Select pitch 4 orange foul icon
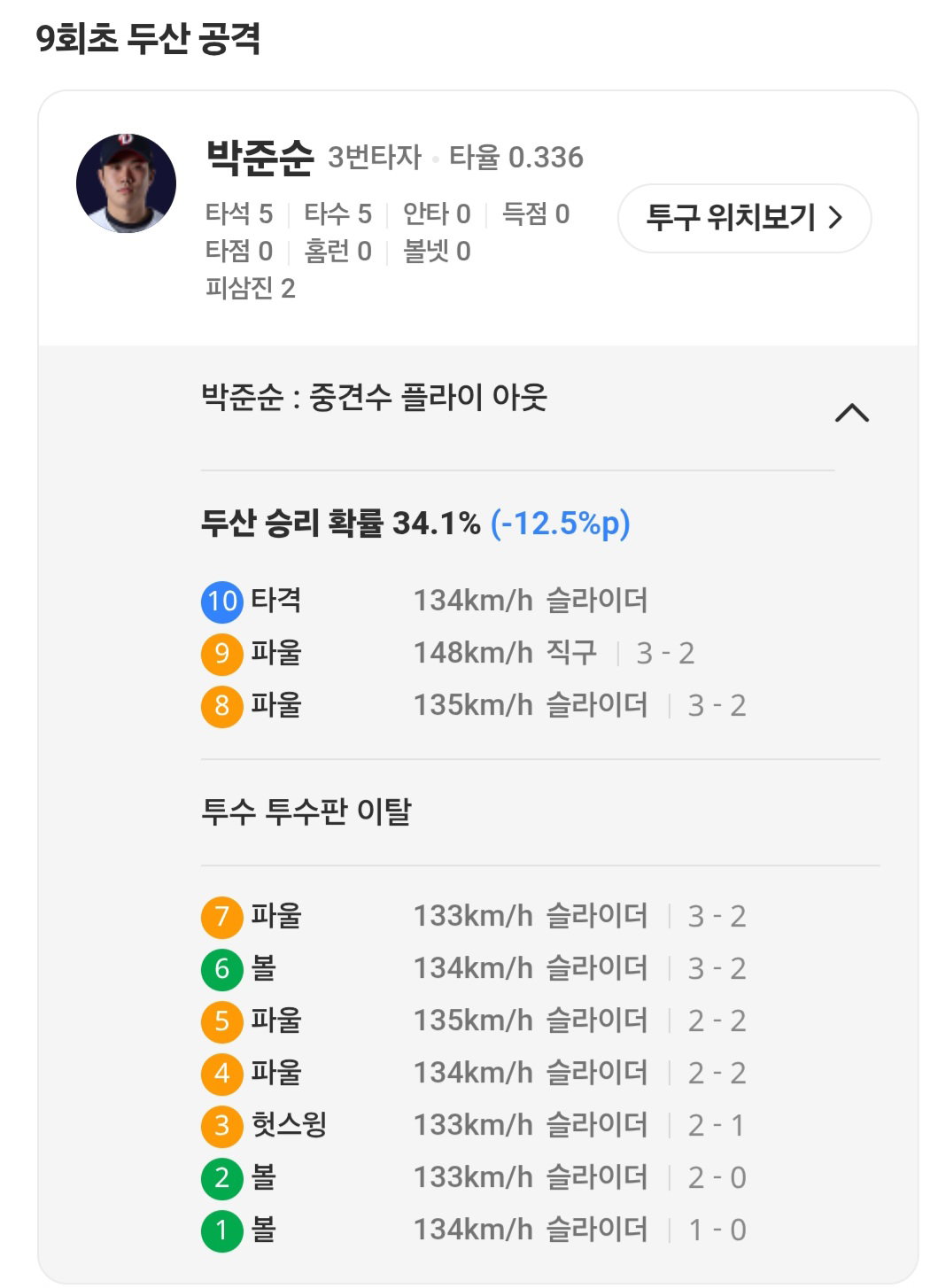Viewport: 938px width, 1288px height. tap(221, 1074)
